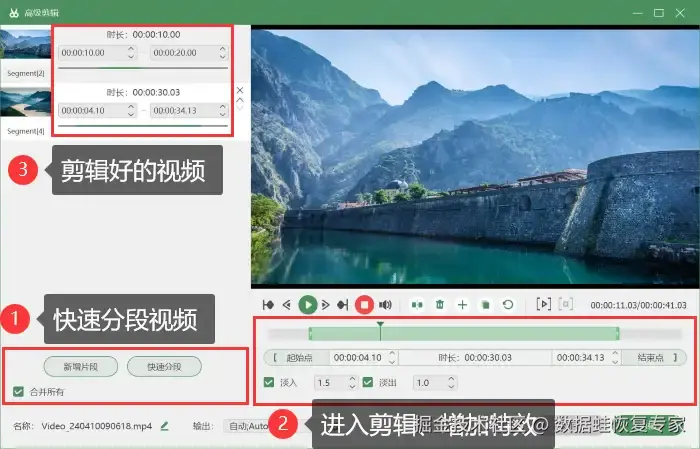Screen dimensions: 700x449
Task: Toggle the 淡出 fade-out checkbox
Action: 368,382
